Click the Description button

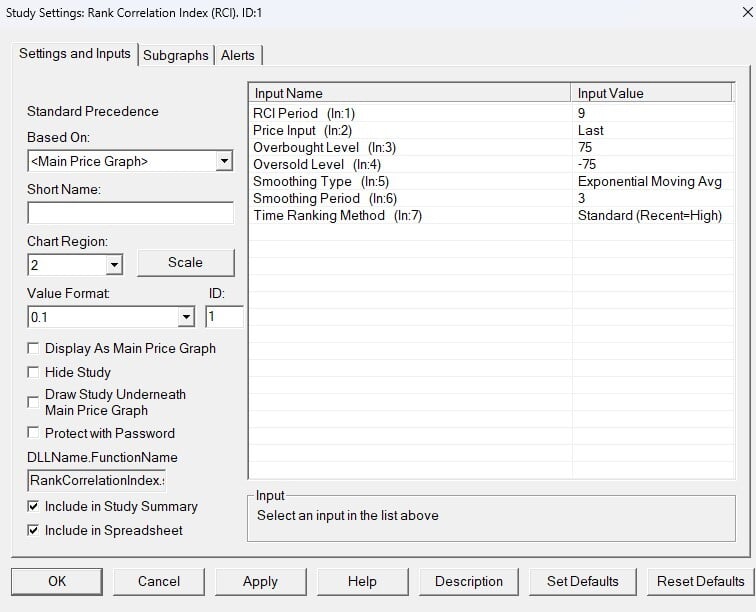tap(469, 581)
